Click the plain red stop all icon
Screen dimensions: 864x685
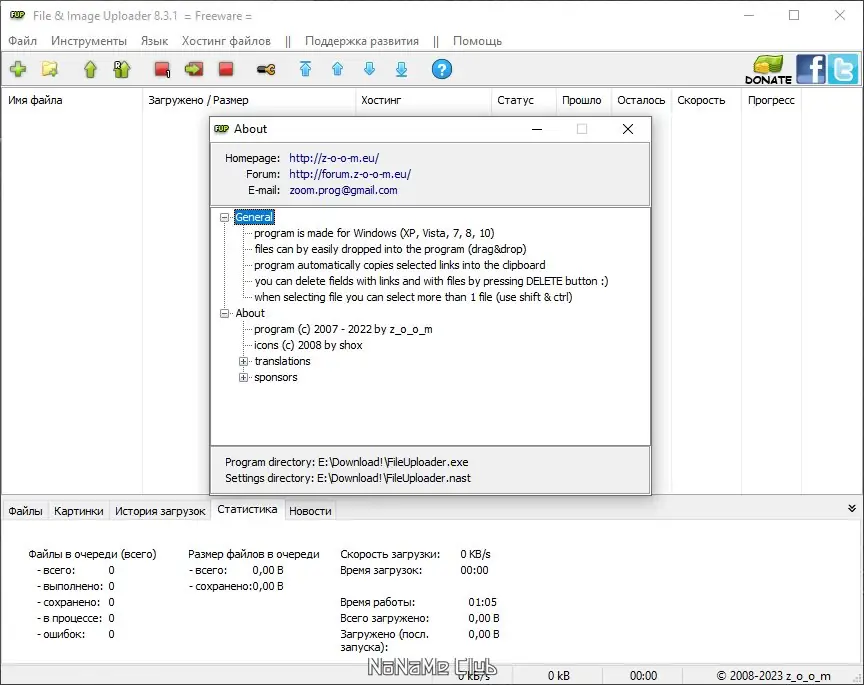pyautogui.click(x=226, y=69)
